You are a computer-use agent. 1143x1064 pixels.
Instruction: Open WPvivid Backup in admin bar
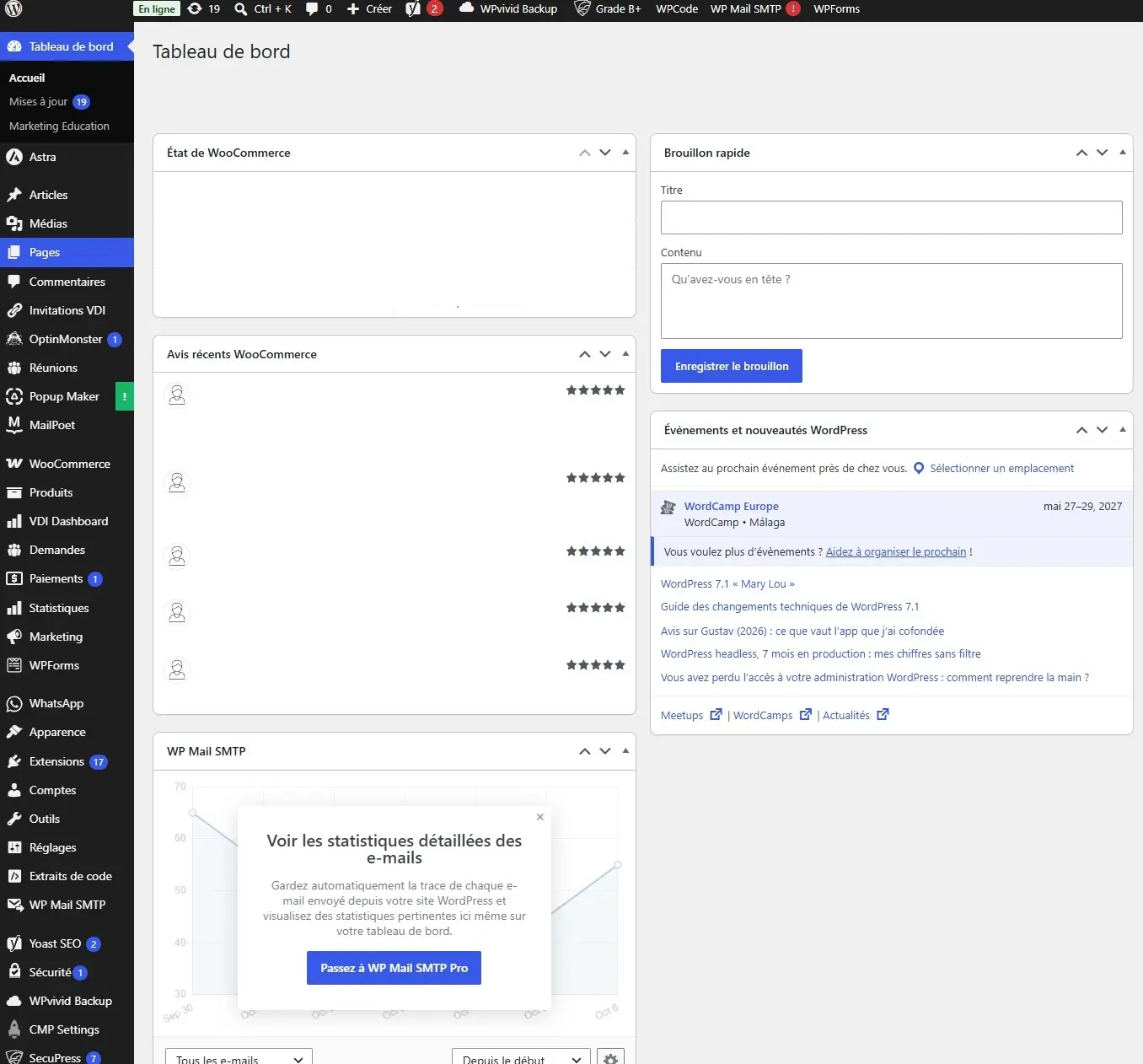pyautogui.click(x=508, y=9)
